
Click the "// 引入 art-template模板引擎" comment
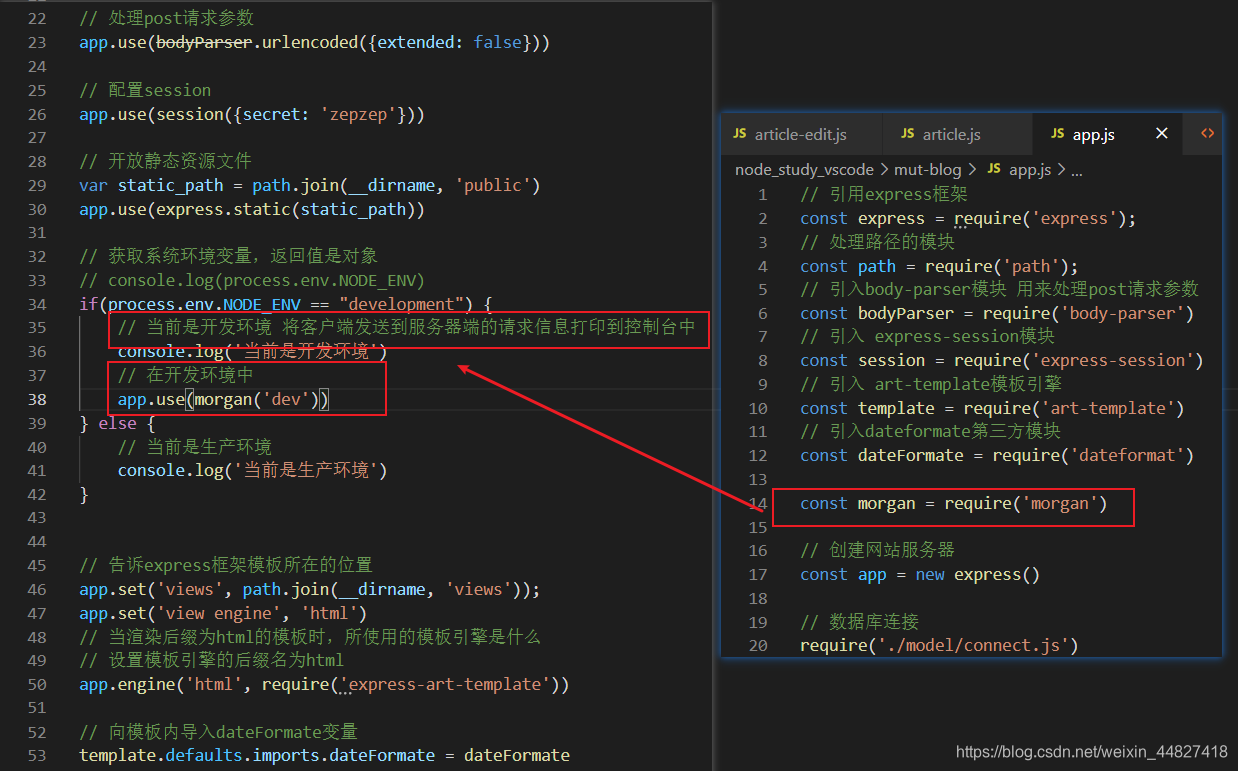coord(931,385)
